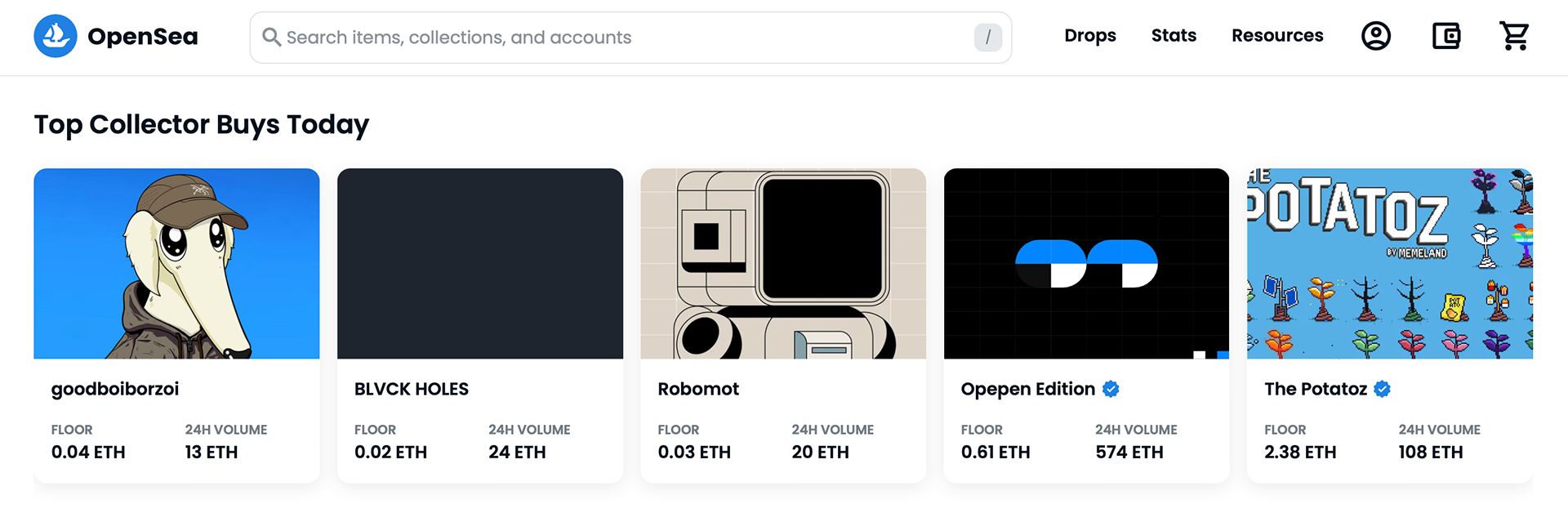Open the Resources menu
Viewport: 1568px width, 522px height.
coord(1277,36)
